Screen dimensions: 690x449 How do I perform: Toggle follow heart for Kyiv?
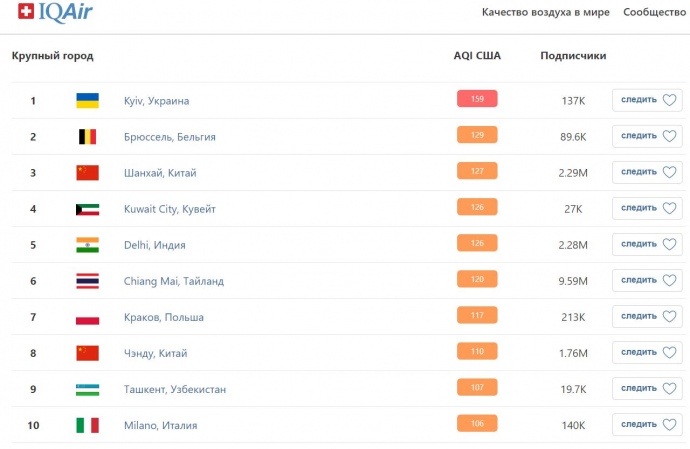click(670, 100)
